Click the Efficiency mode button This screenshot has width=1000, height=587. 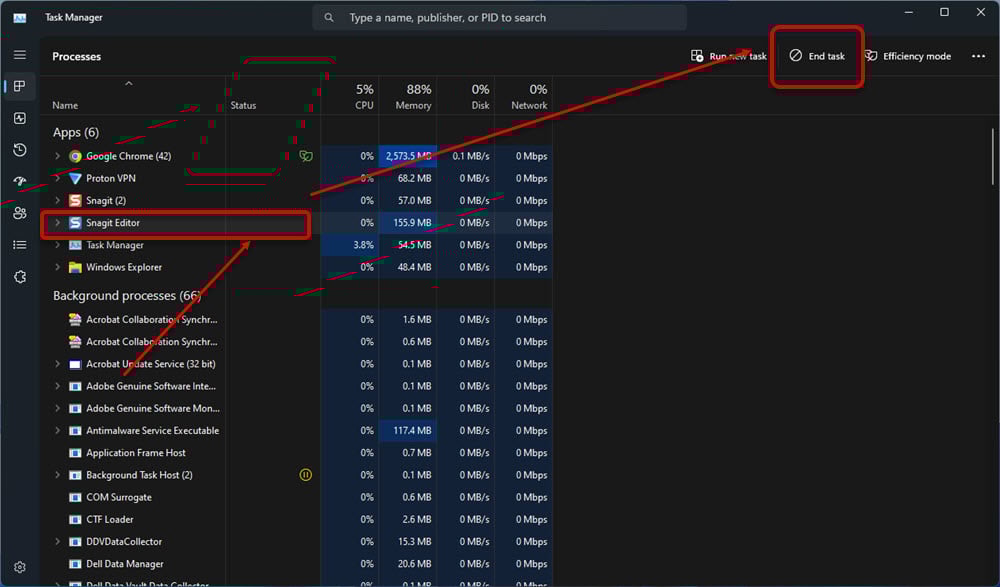(908, 56)
